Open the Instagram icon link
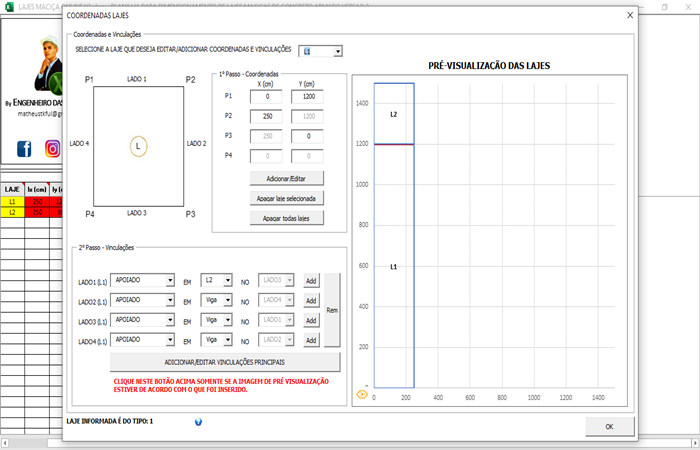The image size is (700, 450). pos(52,149)
